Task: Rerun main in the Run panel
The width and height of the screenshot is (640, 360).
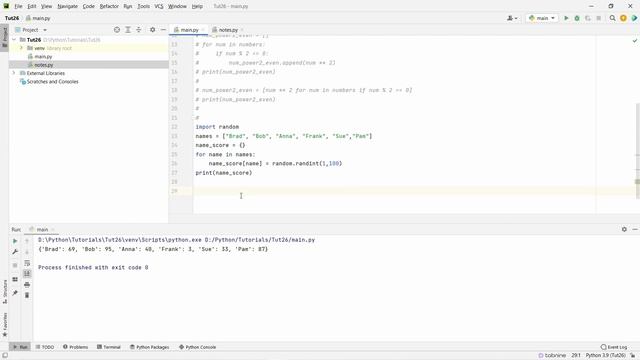Action: pos(15,241)
